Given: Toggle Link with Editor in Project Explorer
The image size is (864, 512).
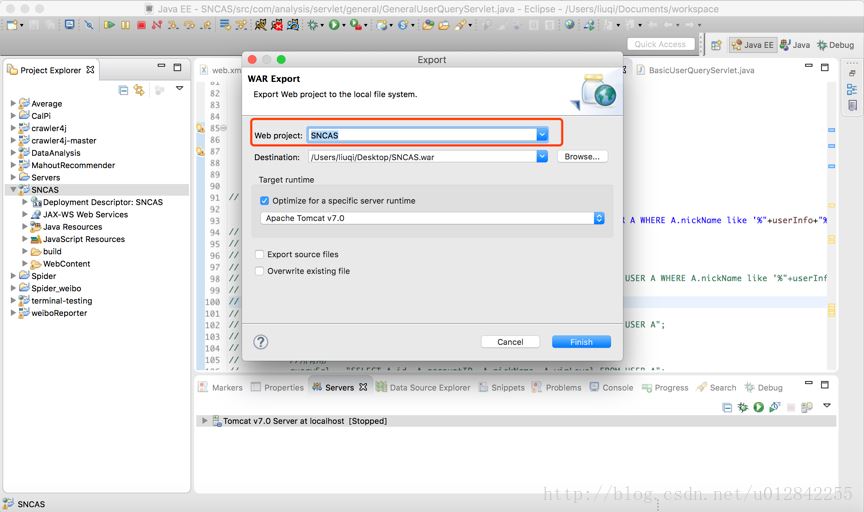Looking at the screenshot, I should tap(139, 90).
